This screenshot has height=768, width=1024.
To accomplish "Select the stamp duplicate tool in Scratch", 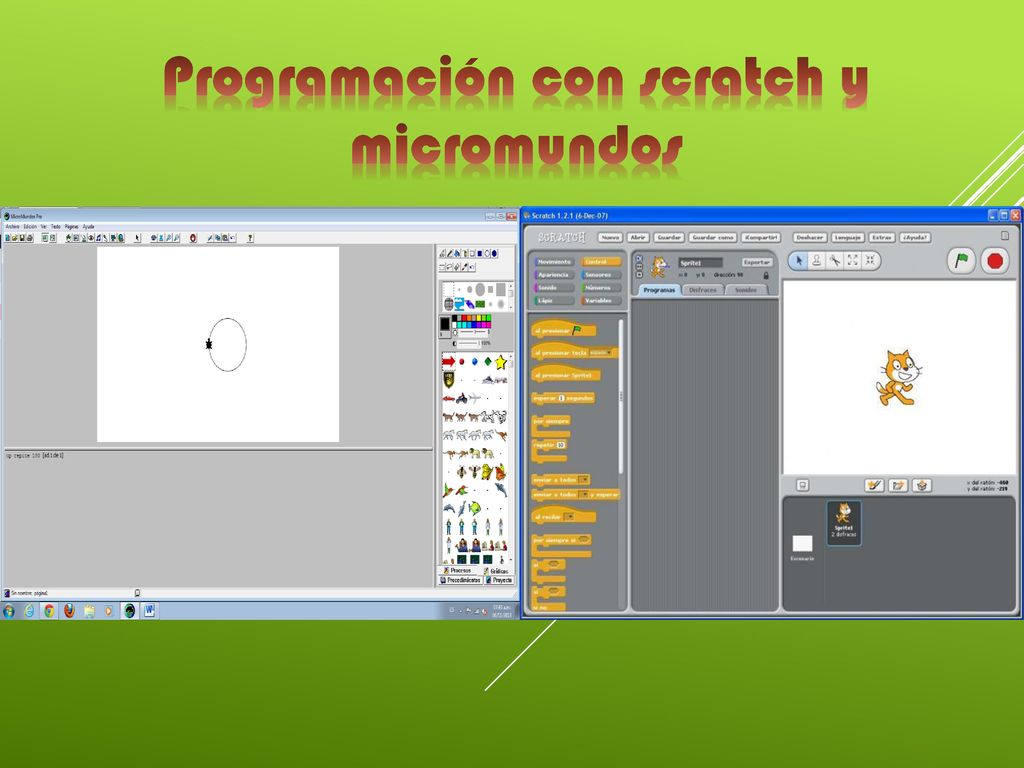I will [816, 260].
